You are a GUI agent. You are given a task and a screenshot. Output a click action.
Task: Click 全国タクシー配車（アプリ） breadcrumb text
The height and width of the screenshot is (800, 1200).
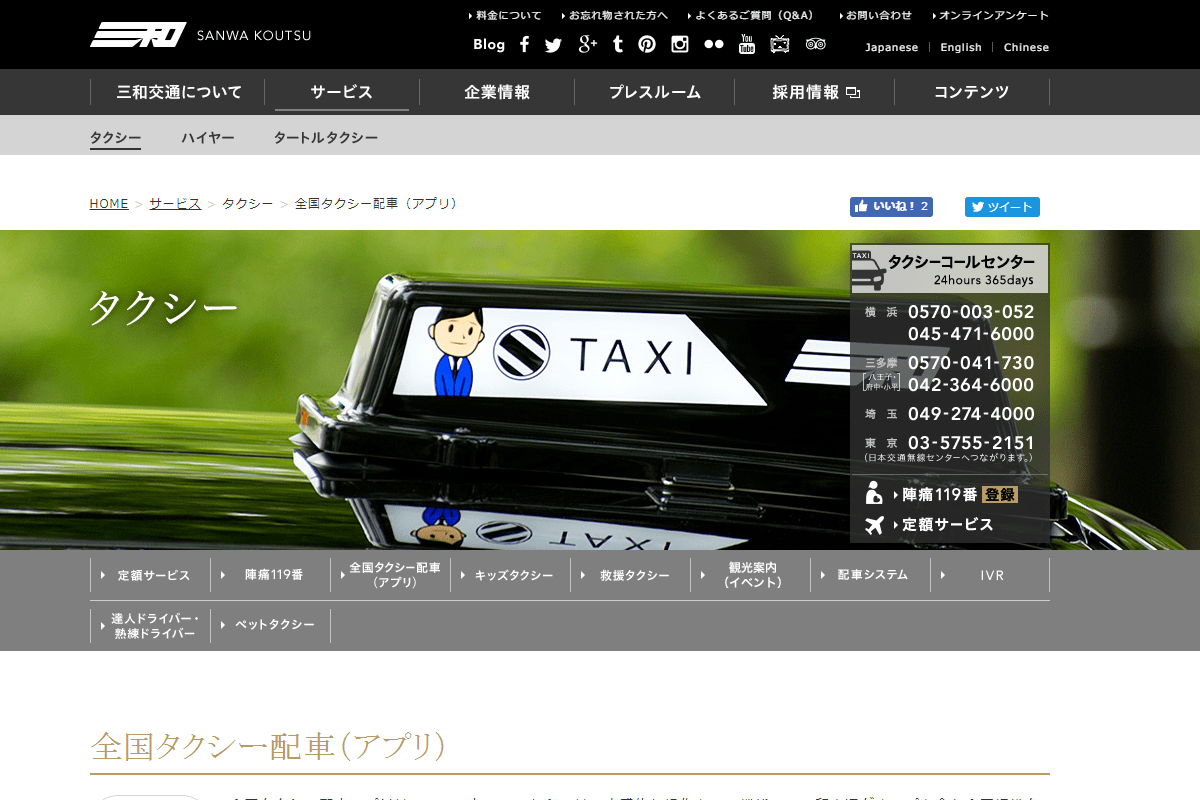tap(378, 204)
